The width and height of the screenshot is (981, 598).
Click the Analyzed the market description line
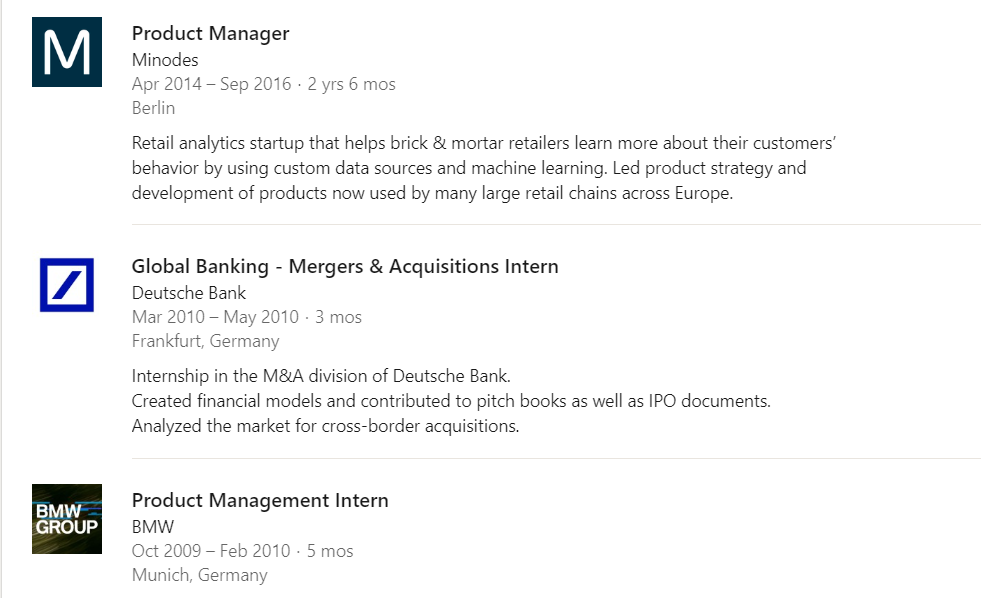tap(325, 426)
